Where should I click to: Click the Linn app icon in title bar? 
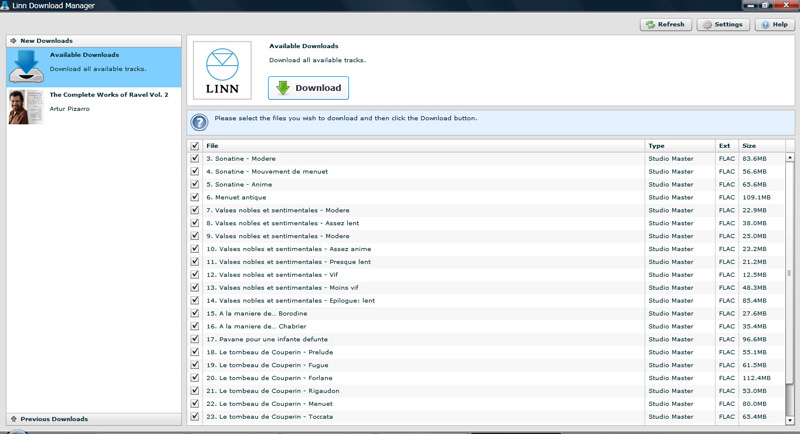[x=6, y=5]
